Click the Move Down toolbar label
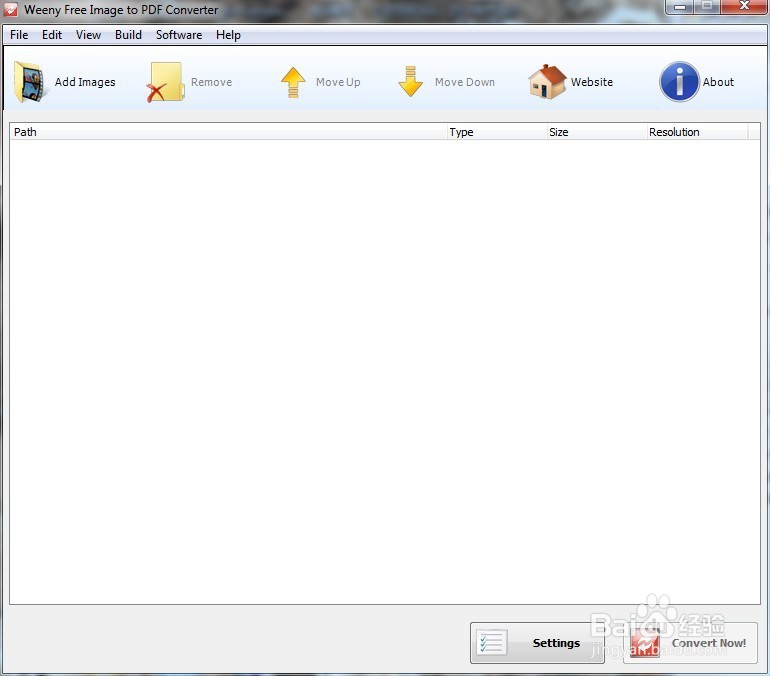The height and width of the screenshot is (676, 770). tap(465, 82)
